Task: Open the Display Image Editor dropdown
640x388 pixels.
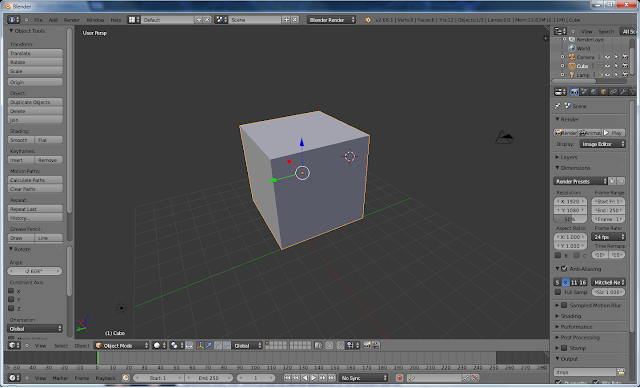Action: (602, 144)
